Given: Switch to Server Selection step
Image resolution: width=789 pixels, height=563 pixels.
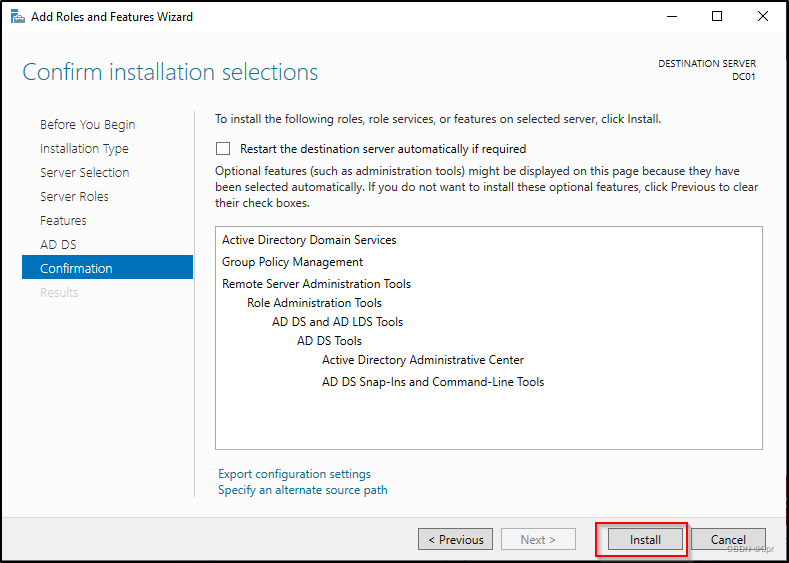Looking at the screenshot, I should point(85,173).
